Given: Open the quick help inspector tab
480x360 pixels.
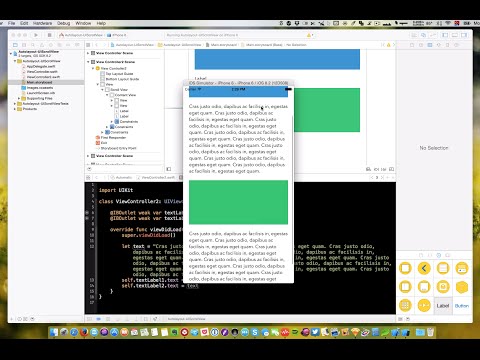Looking at the screenshot, I should point(421,45).
